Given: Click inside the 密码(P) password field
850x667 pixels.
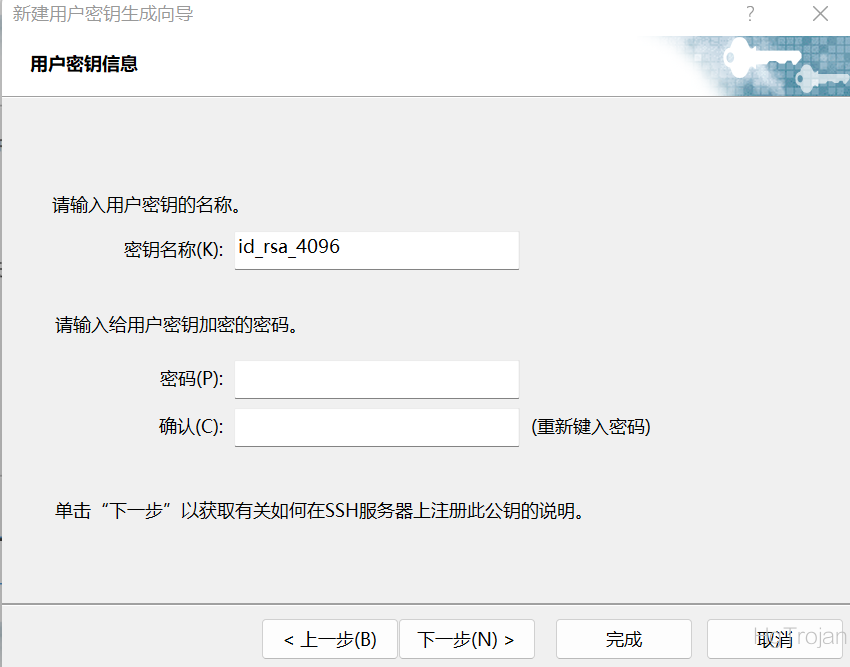Looking at the screenshot, I should (x=376, y=379).
